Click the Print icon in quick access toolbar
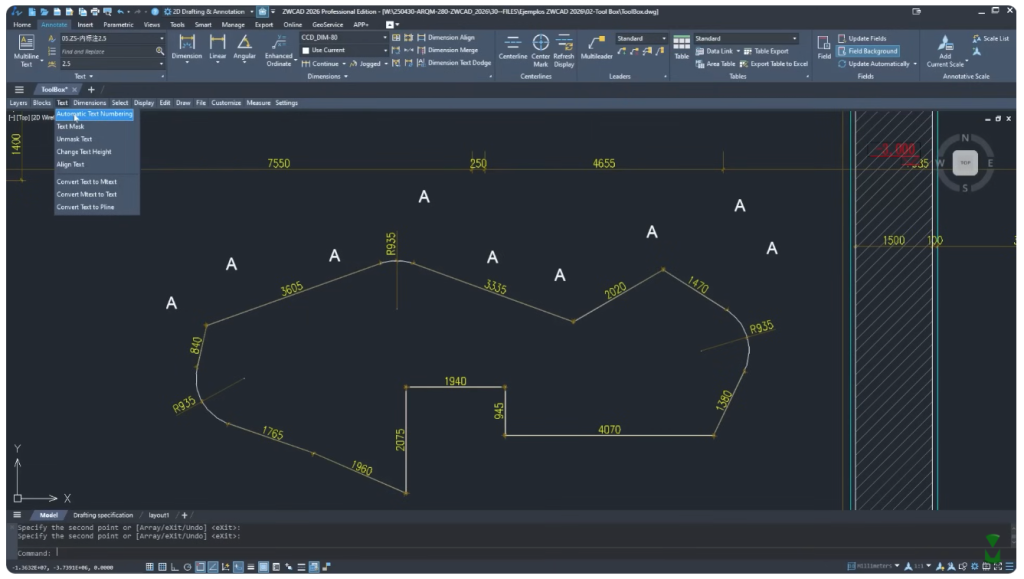 click(x=95, y=12)
